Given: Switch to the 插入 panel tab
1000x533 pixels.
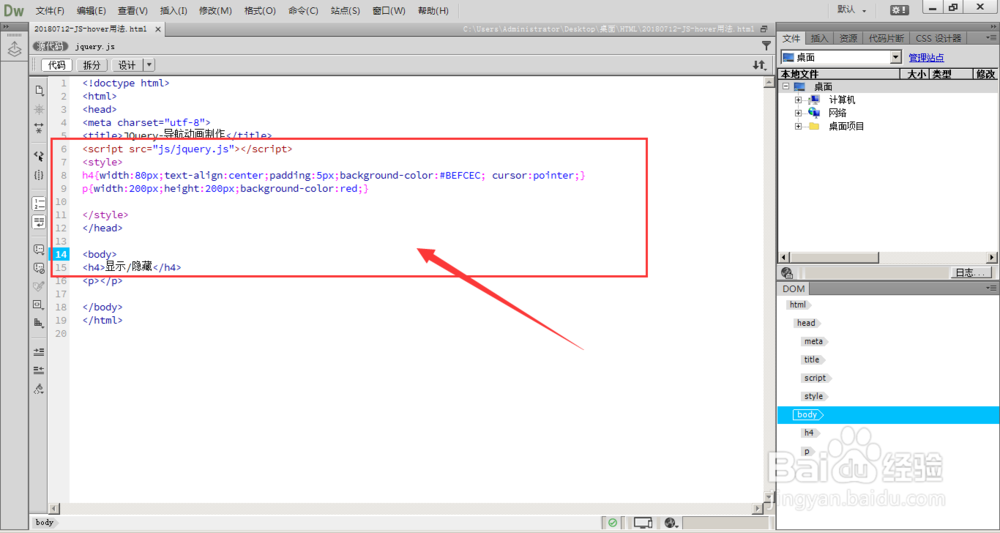Looking at the screenshot, I should tap(820, 38).
